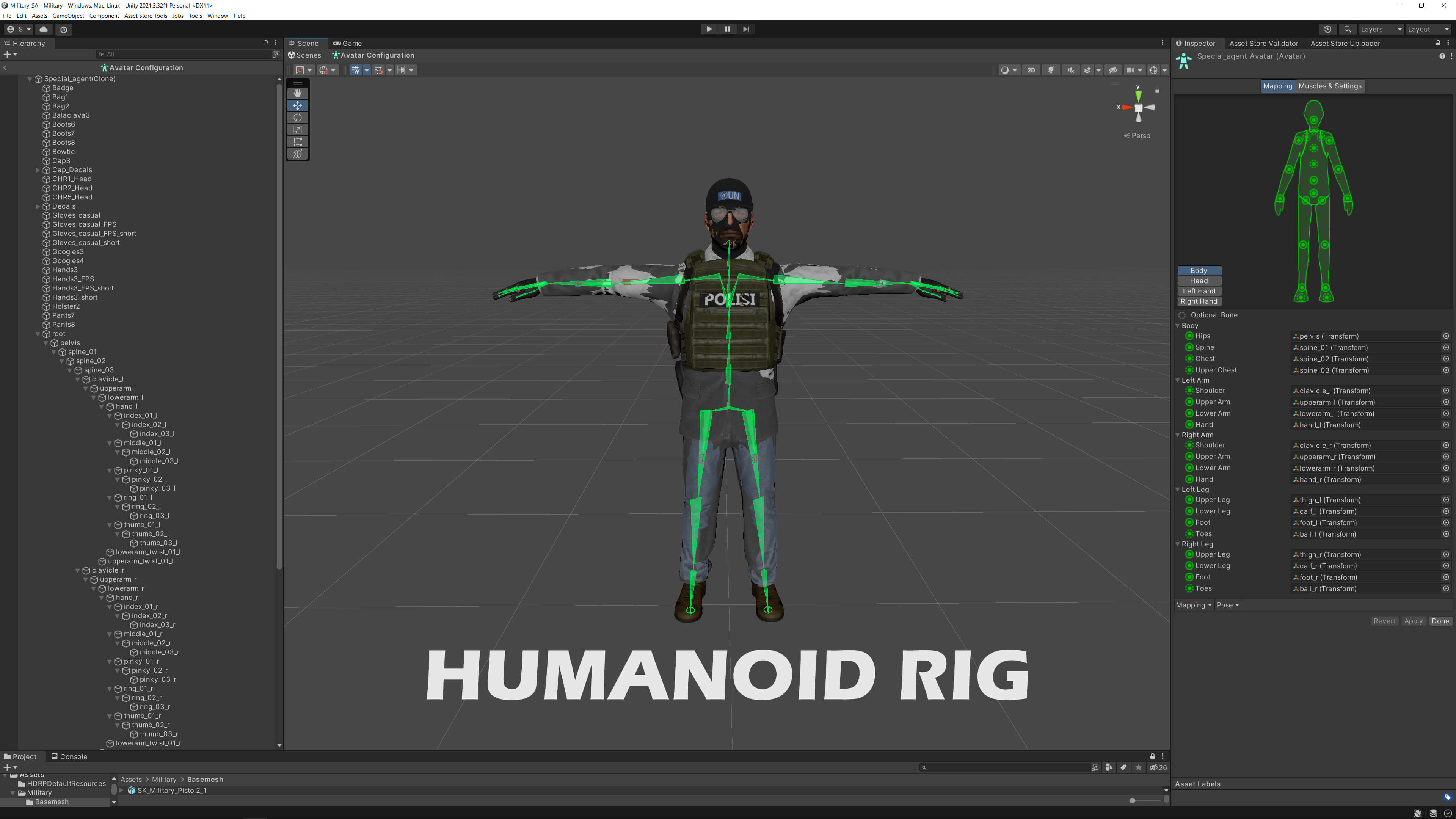Toggle scene lighting on or off
The width and height of the screenshot is (1456, 819).
click(x=1051, y=70)
